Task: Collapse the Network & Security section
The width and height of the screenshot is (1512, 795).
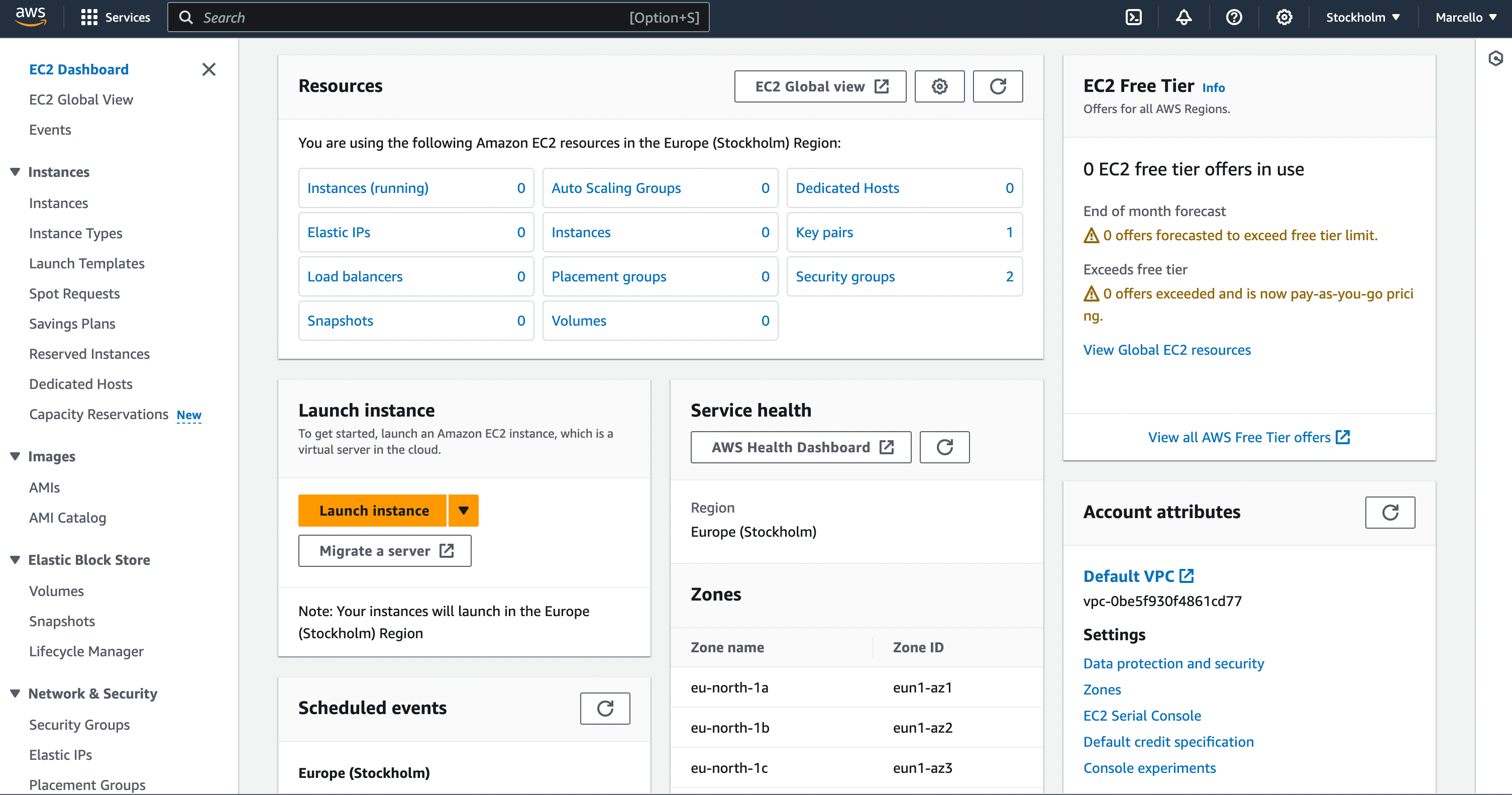Action: (15, 693)
